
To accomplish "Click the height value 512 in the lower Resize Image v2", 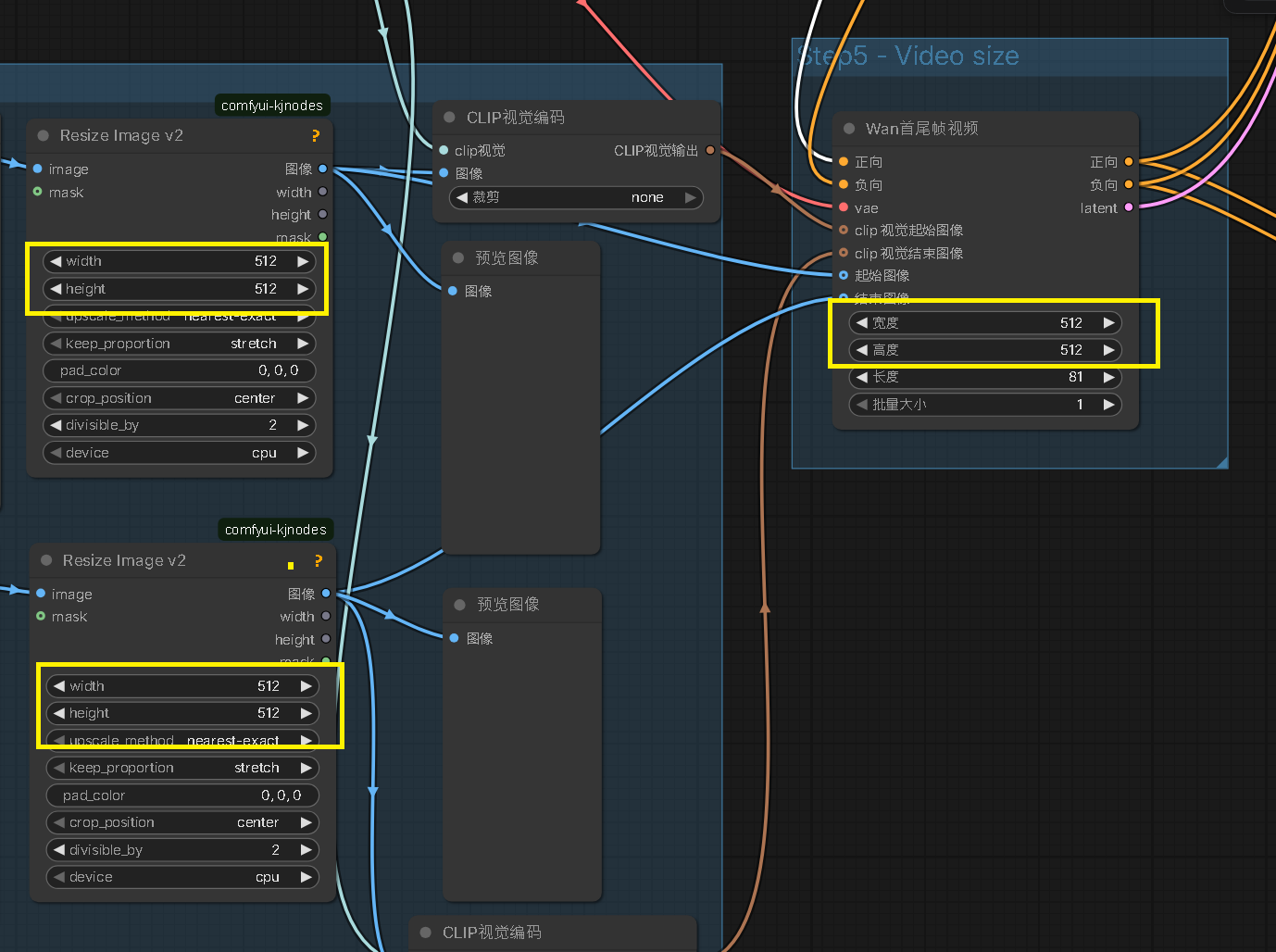I will [269, 713].
